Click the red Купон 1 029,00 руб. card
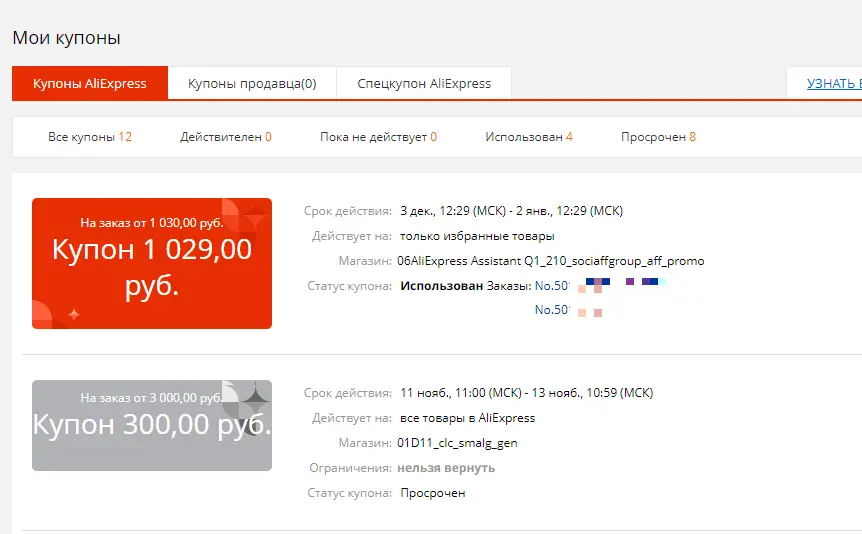 152,263
